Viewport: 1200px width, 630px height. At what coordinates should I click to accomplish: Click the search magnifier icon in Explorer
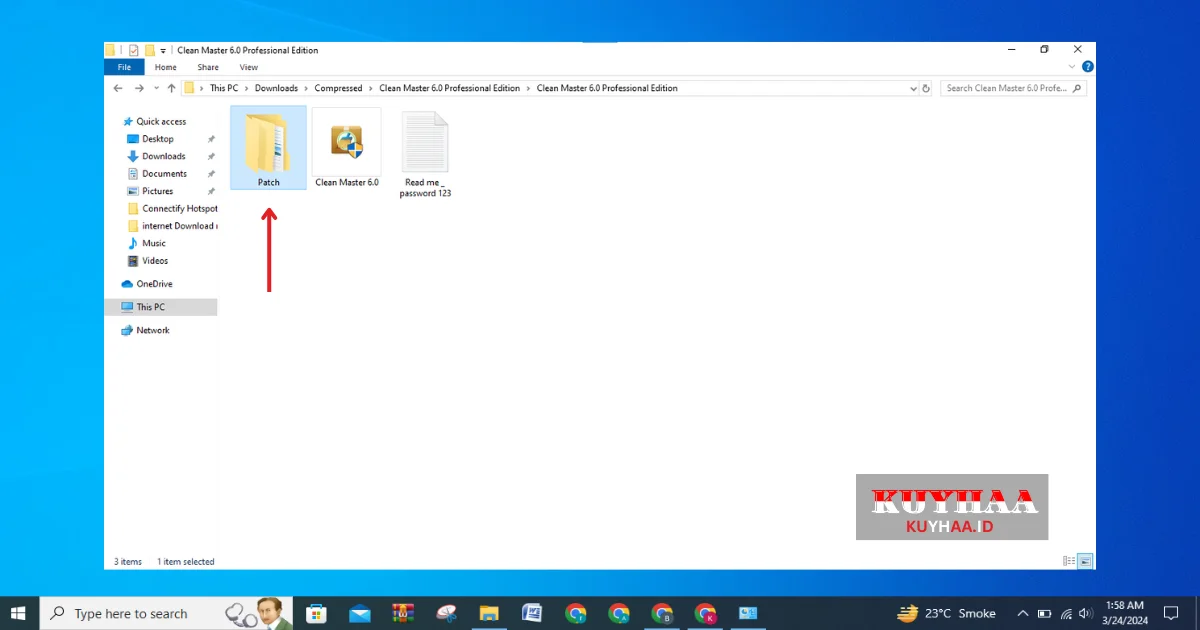tap(1077, 88)
